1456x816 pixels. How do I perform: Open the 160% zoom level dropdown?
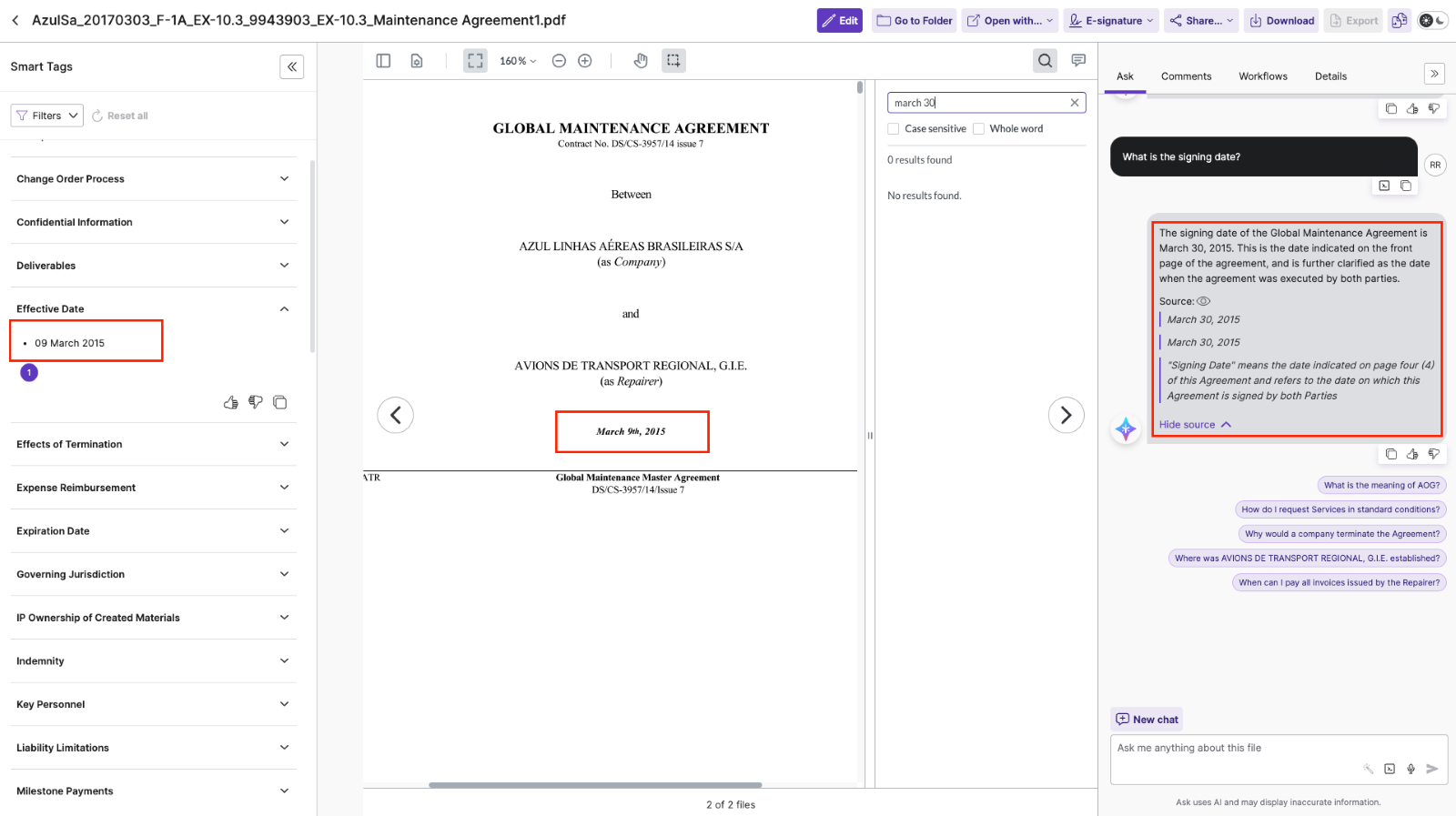click(x=518, y=61)
